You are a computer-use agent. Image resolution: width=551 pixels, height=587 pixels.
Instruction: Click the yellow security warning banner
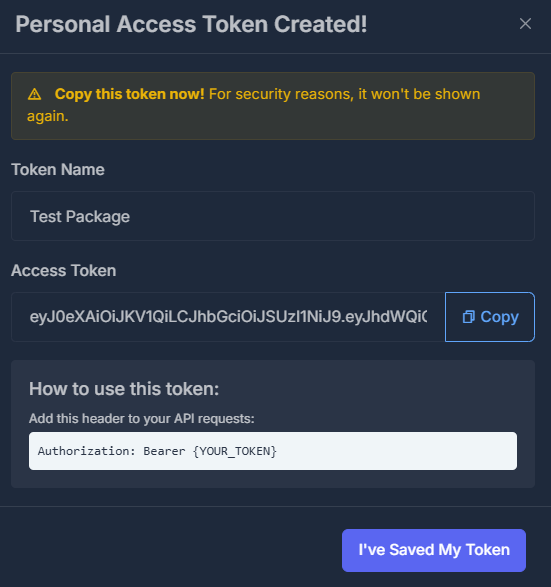coord(273,106)
